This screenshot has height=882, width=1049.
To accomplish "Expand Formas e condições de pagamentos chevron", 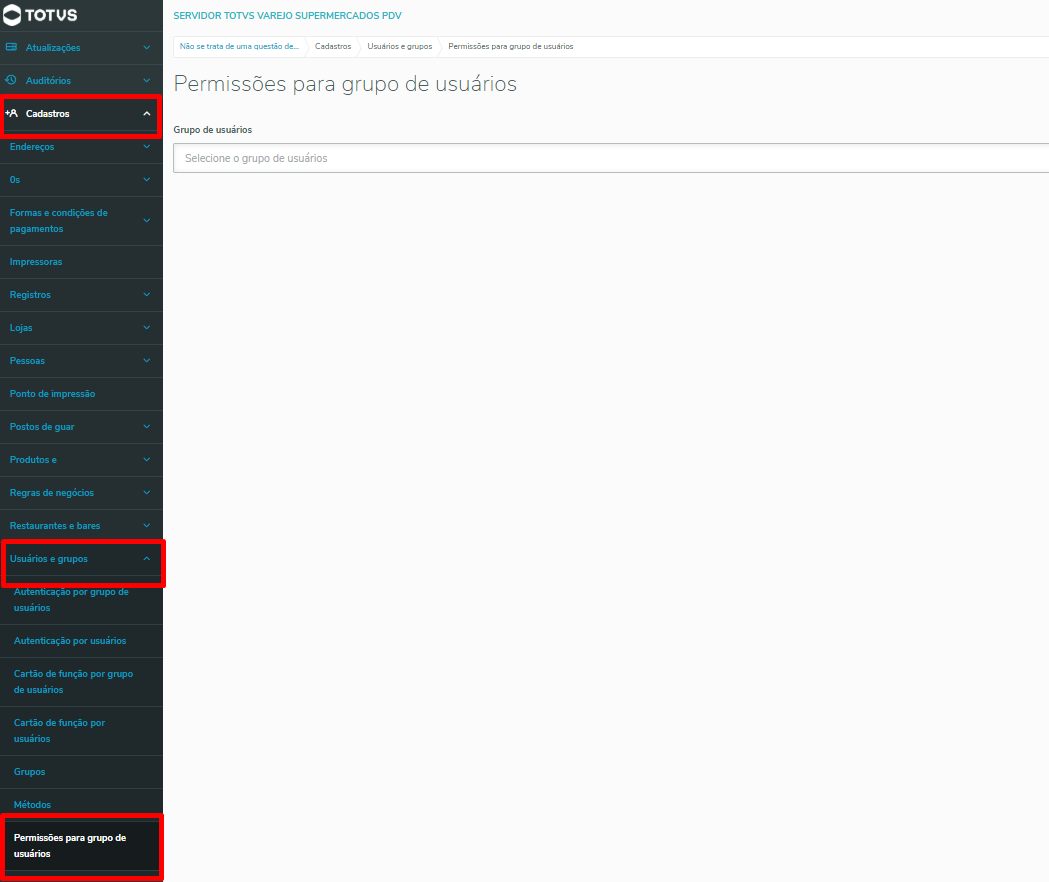I will (x=147, y=220).
